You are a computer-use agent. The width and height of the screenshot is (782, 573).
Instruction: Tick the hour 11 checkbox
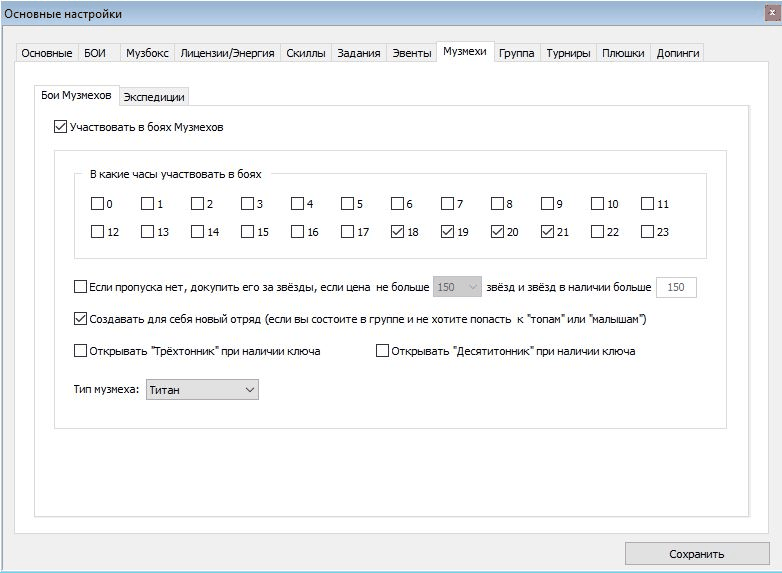tap(647, 203)
